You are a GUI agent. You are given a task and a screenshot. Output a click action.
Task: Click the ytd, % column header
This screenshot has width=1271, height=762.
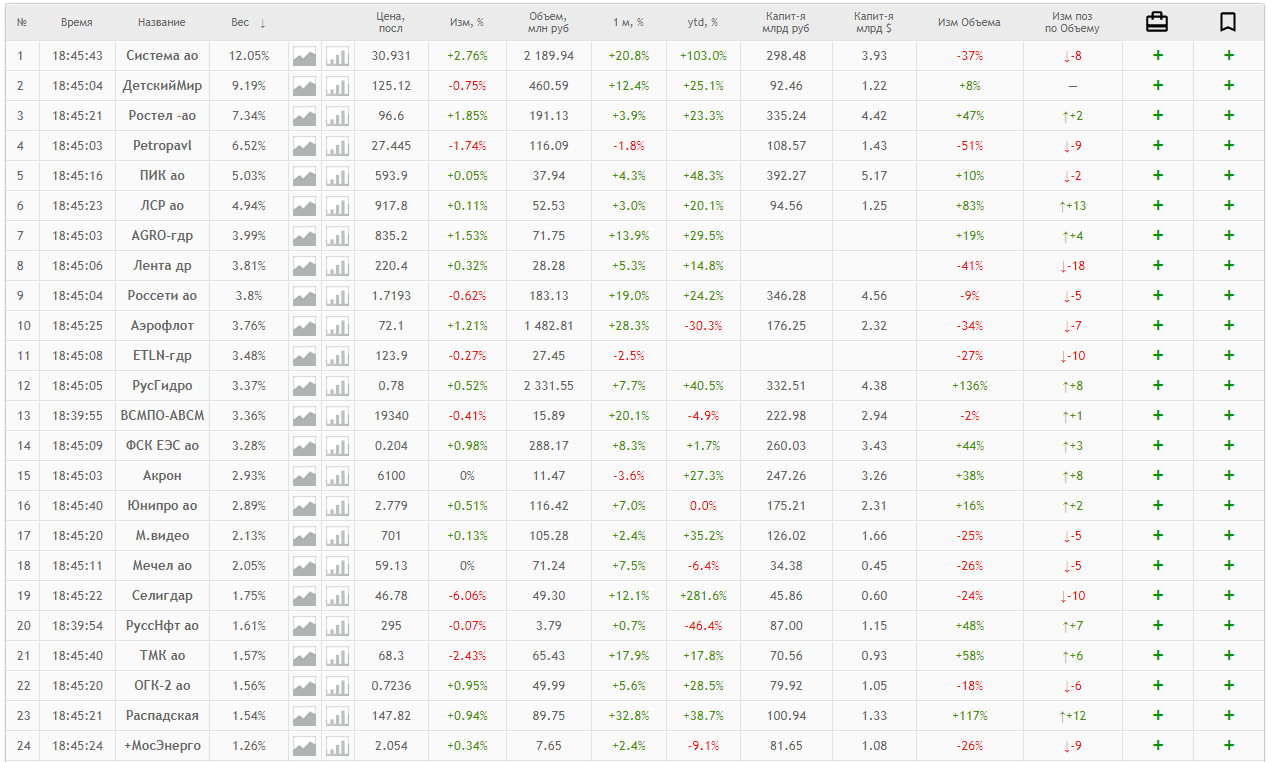point(703,22)
